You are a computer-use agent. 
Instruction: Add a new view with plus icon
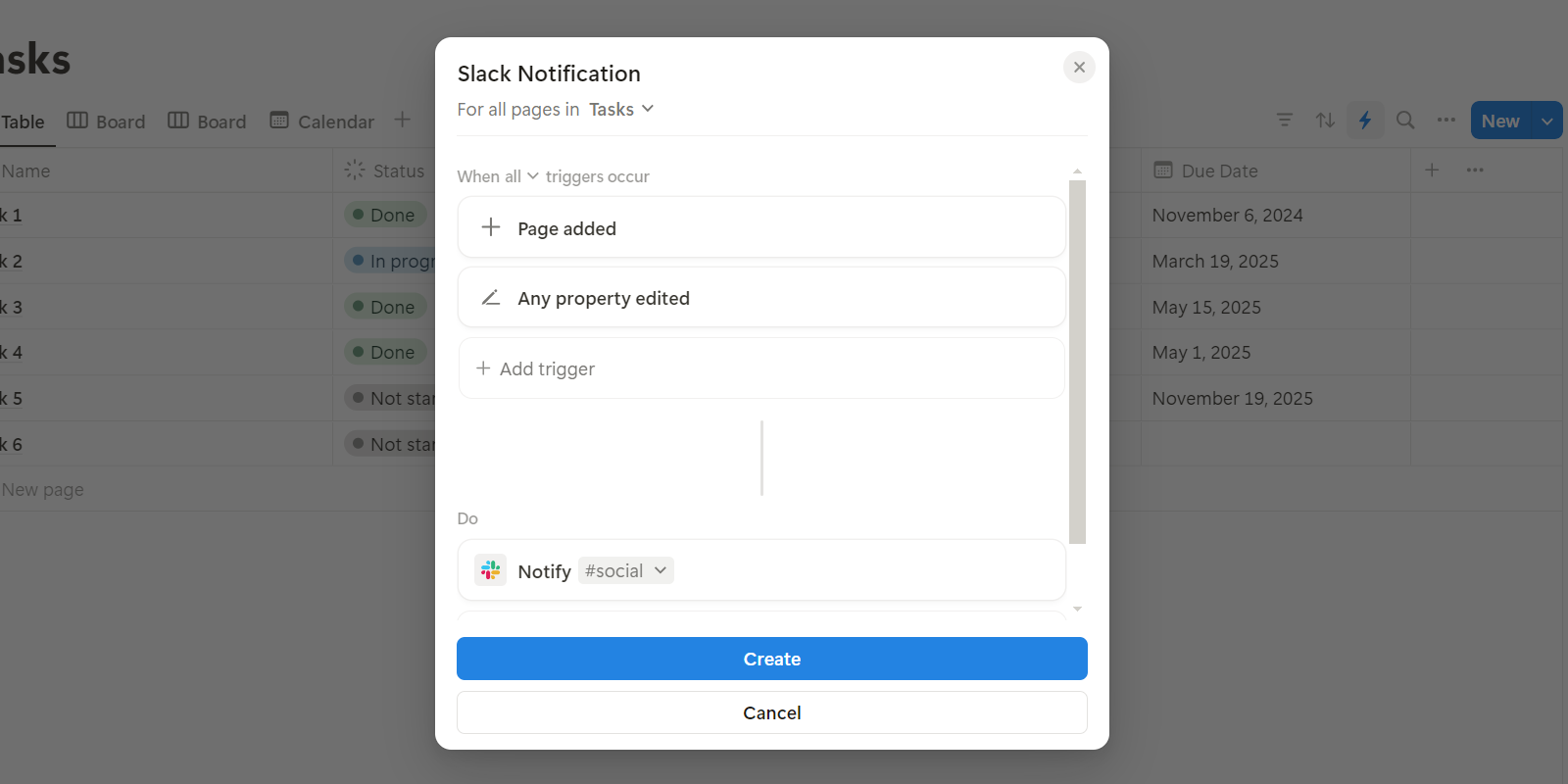403,121
